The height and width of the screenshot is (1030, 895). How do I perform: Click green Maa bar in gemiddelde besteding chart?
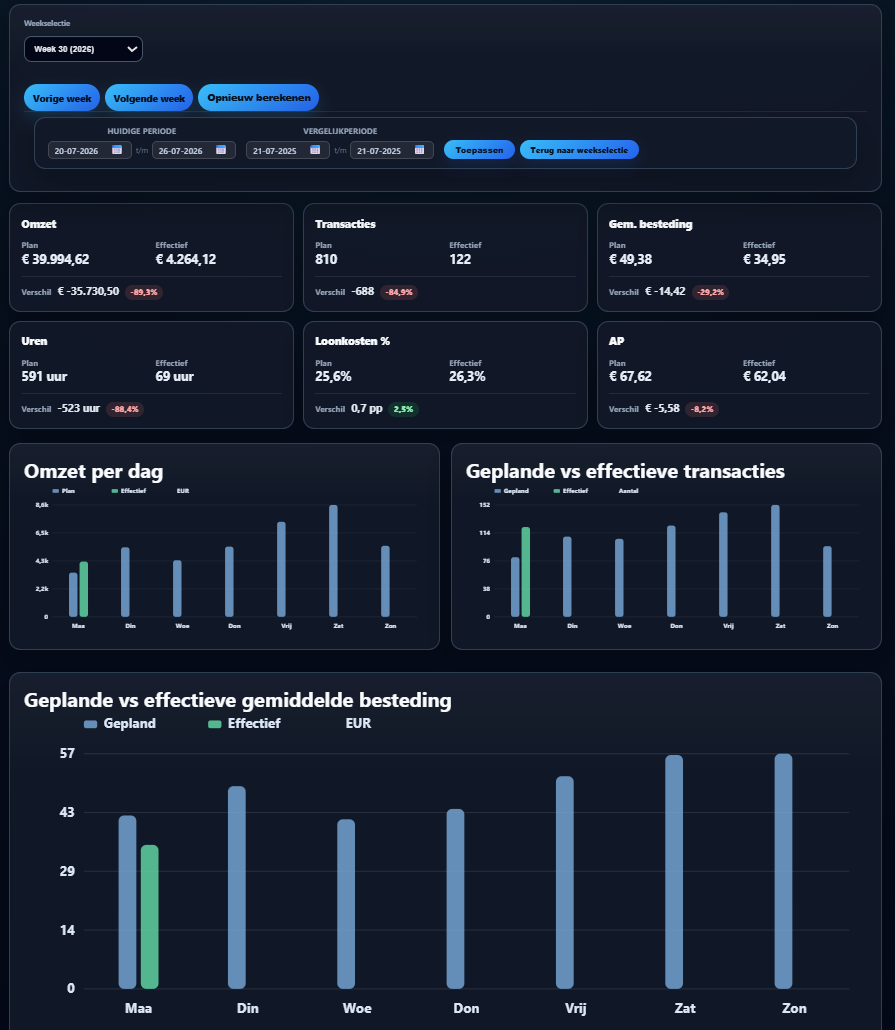pyautogui.click(x=150, y=917)
